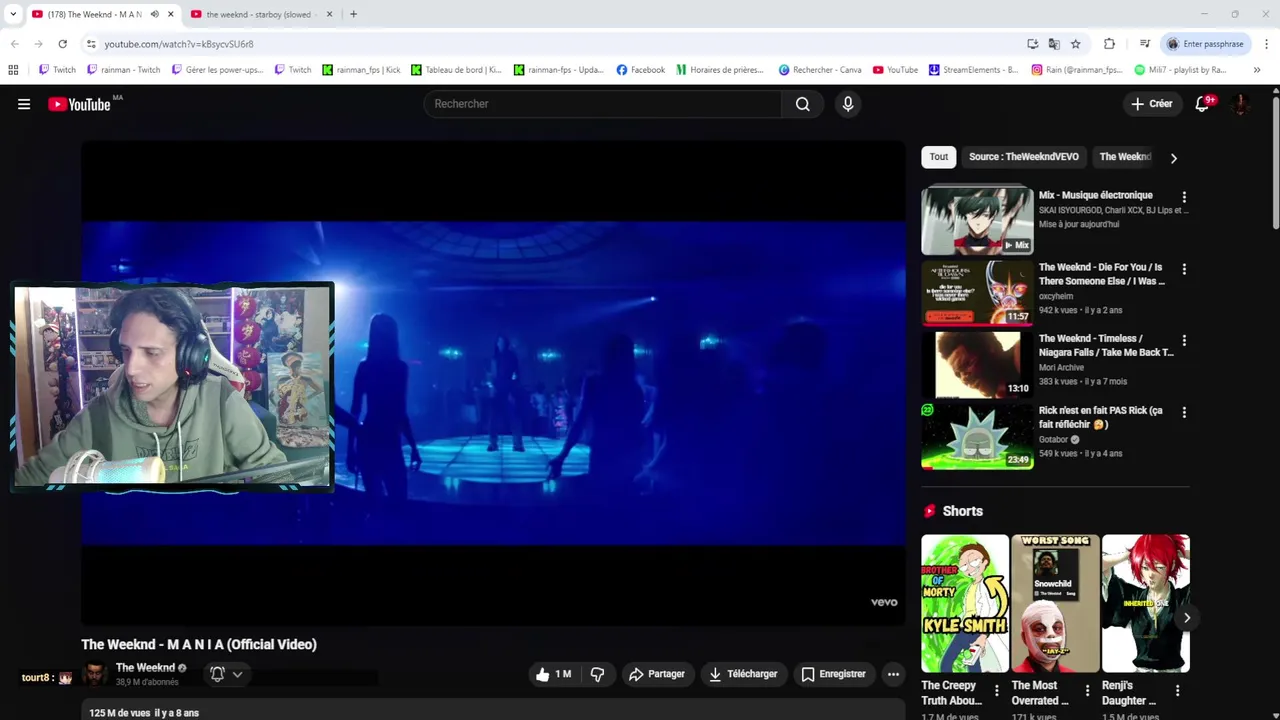Open the account avatar menu
Screen dimensions: 1280x720
(x=1240, y=104)
